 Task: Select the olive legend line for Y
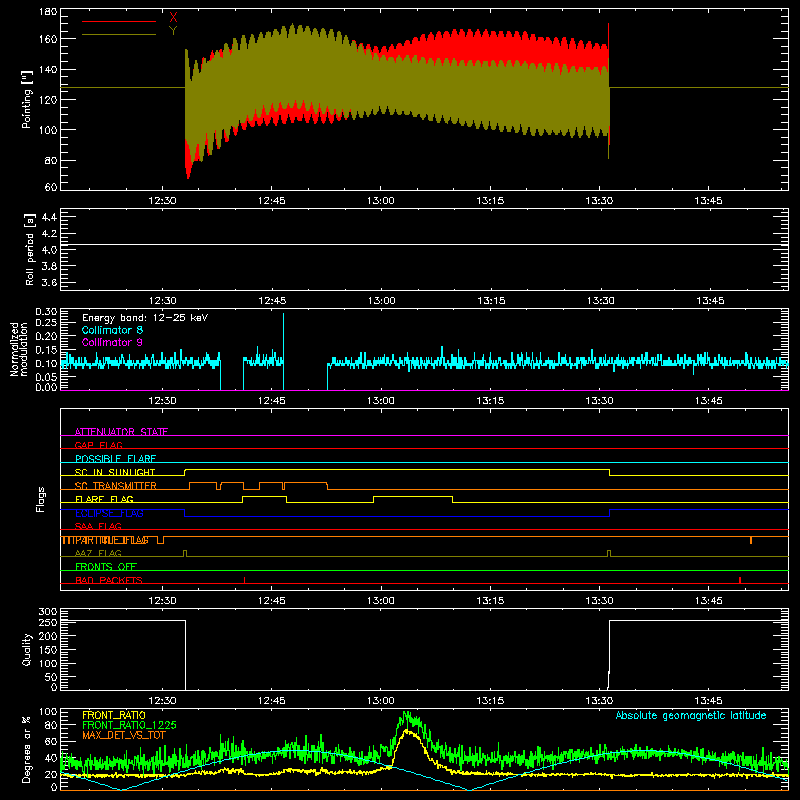coord(119,34)
